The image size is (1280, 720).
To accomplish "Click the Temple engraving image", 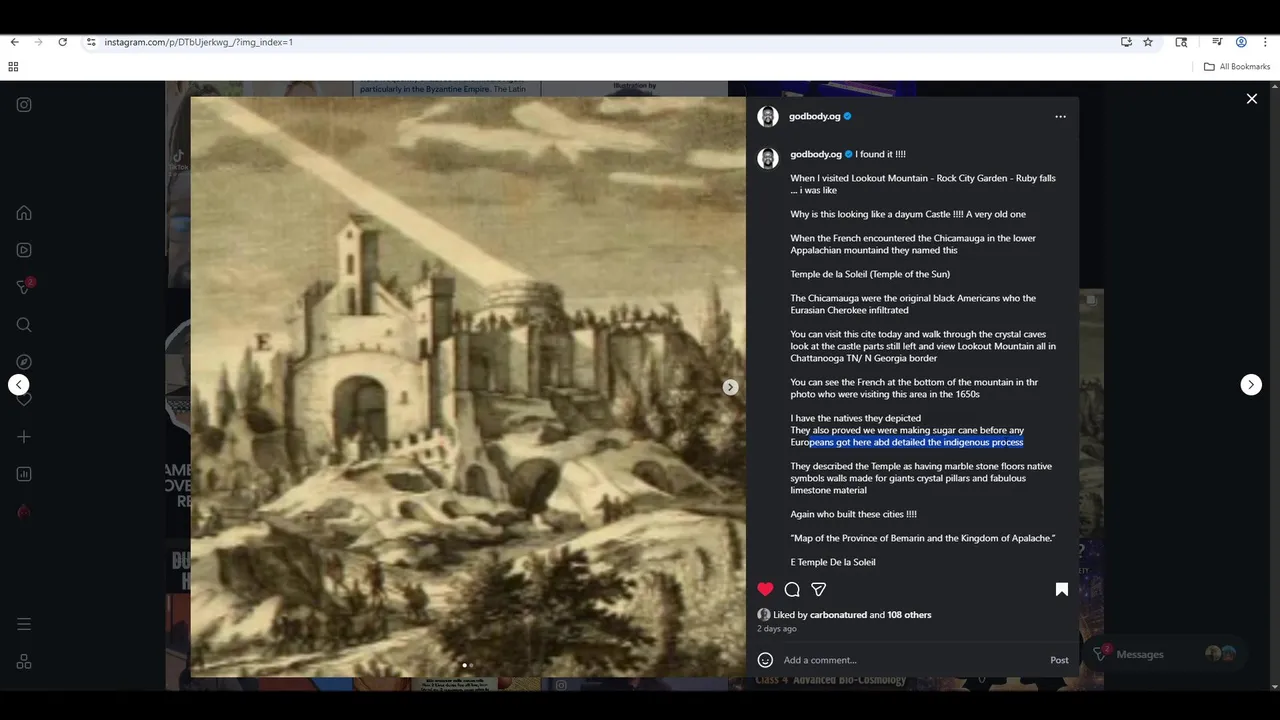I will (468, 387).
